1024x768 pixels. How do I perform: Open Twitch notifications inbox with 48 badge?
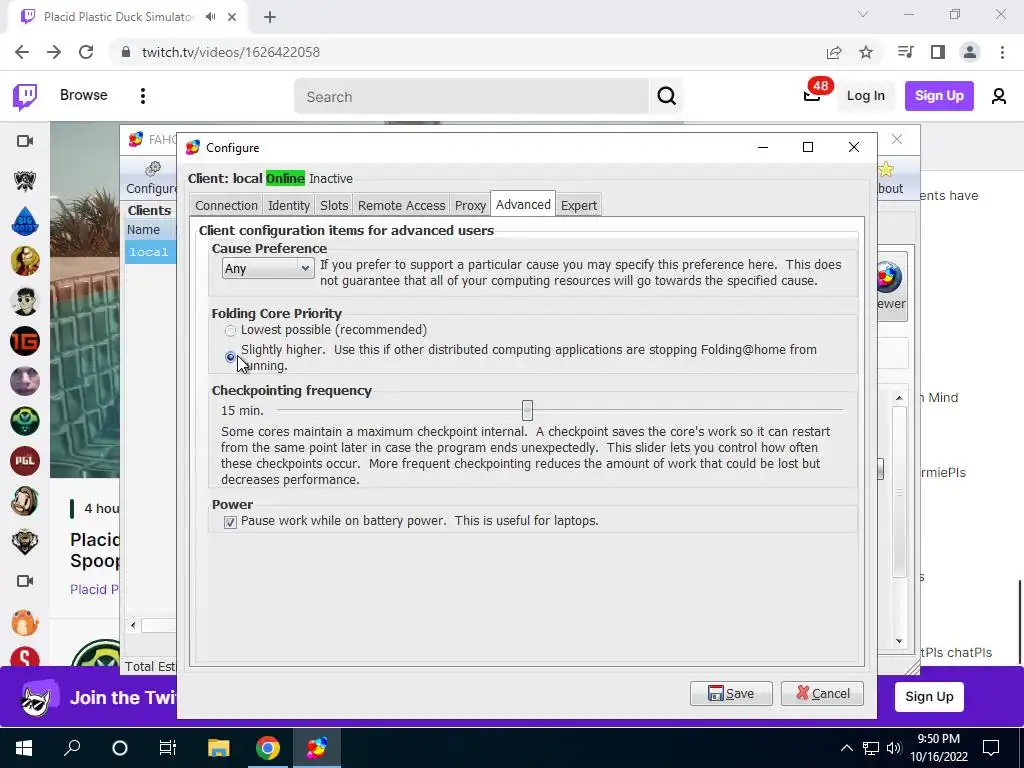coord(812,95)
